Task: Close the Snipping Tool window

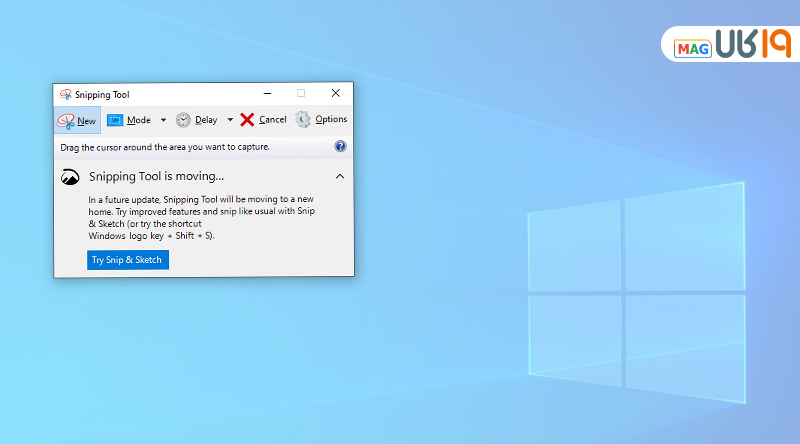Action: click(336, 93)
